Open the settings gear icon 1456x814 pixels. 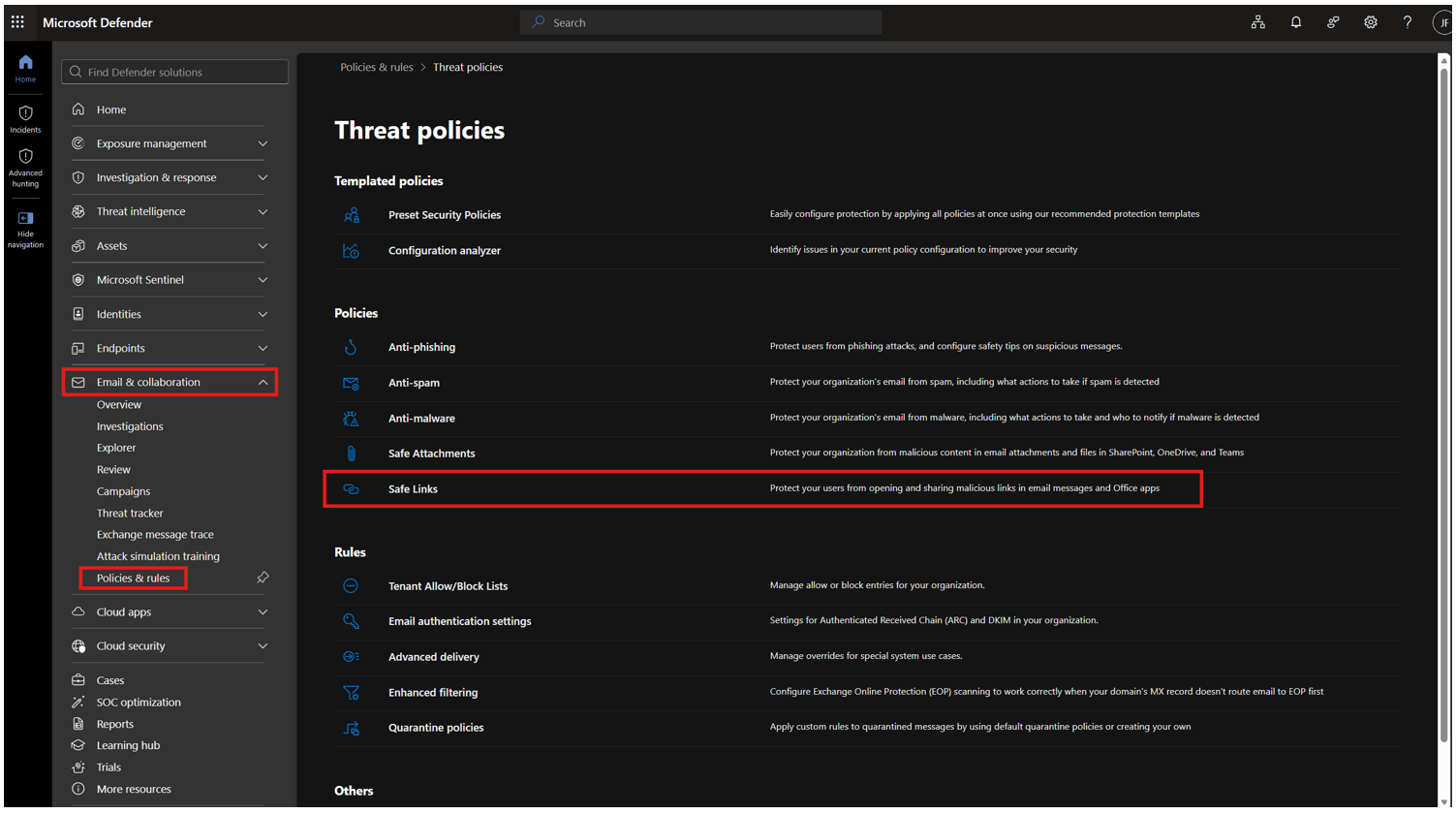1370,22
